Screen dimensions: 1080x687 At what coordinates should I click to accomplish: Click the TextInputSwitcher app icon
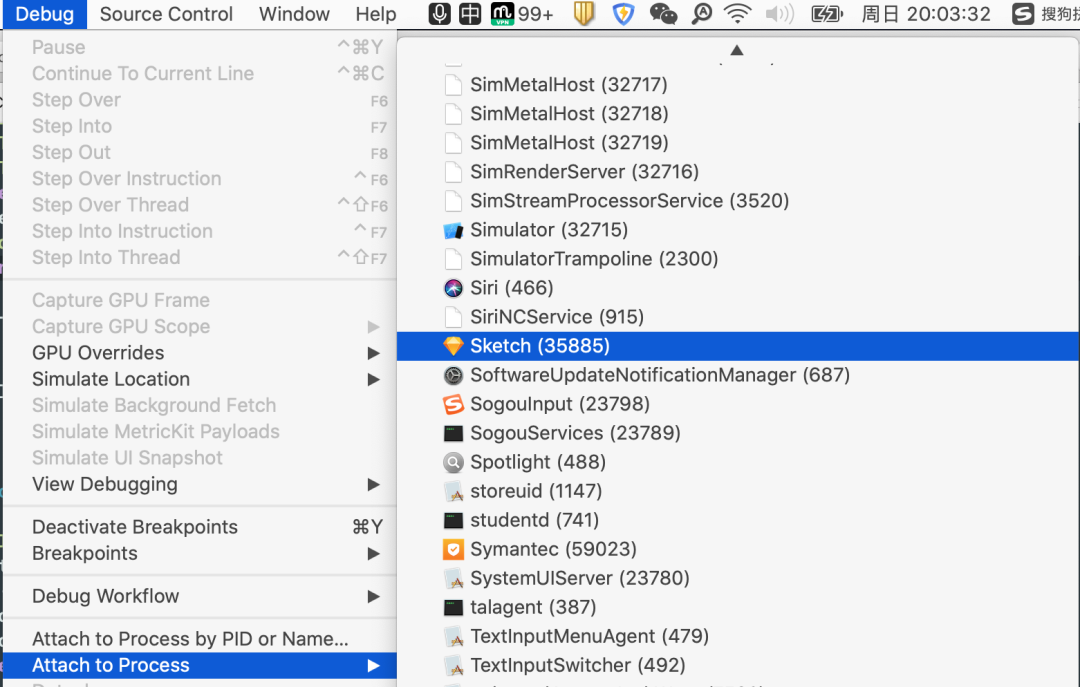pyautogui.click(x=453, y=666)
